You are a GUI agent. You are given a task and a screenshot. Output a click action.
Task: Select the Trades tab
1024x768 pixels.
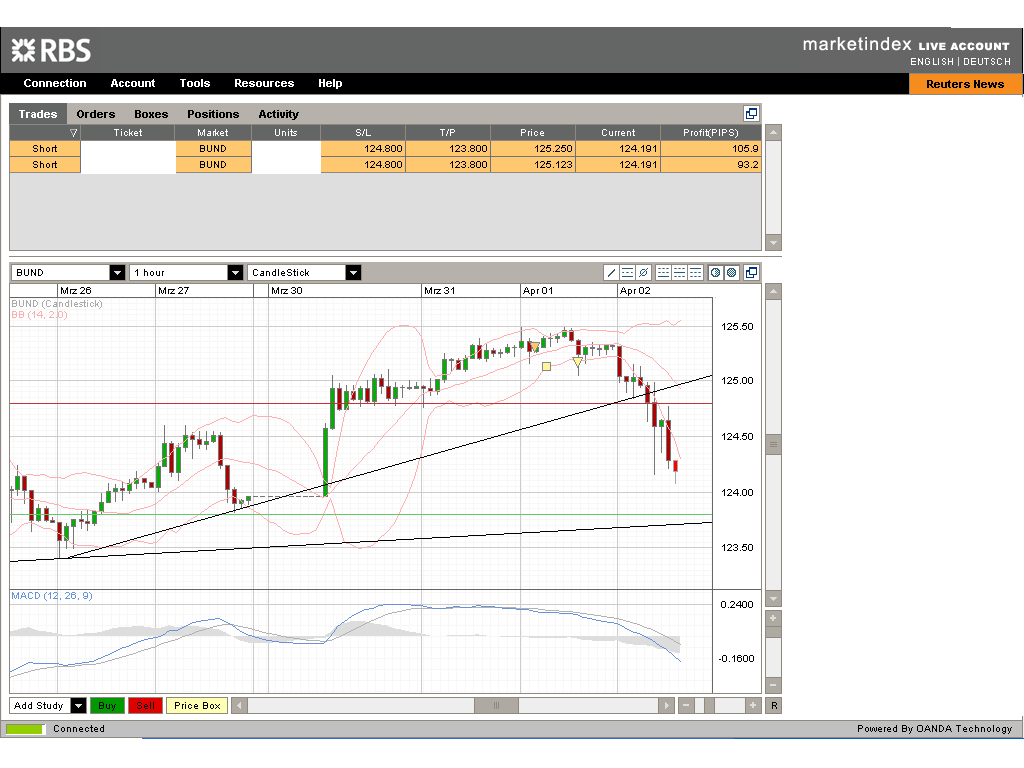coord(38,114)
